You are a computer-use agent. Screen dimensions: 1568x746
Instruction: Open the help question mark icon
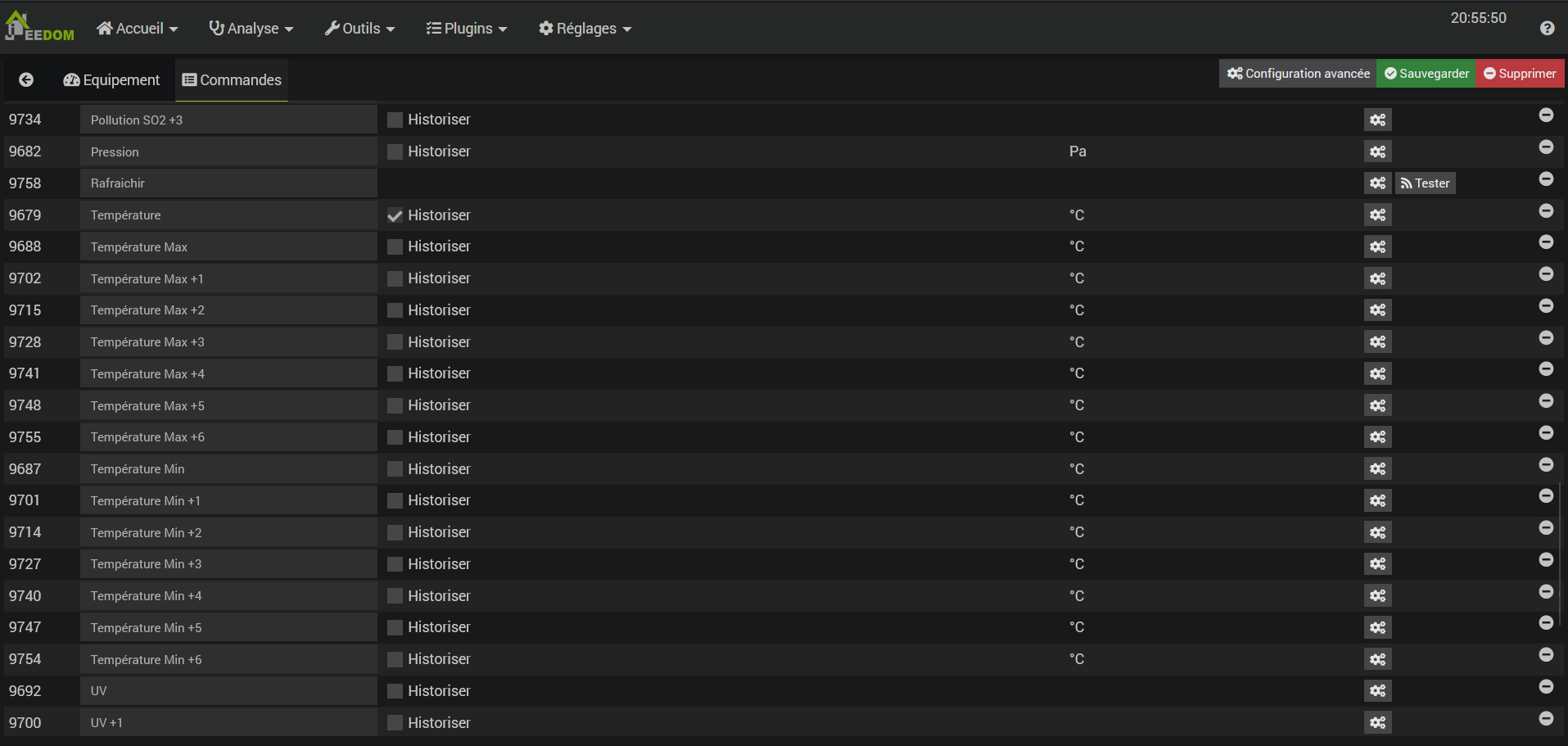point(1547,29)
